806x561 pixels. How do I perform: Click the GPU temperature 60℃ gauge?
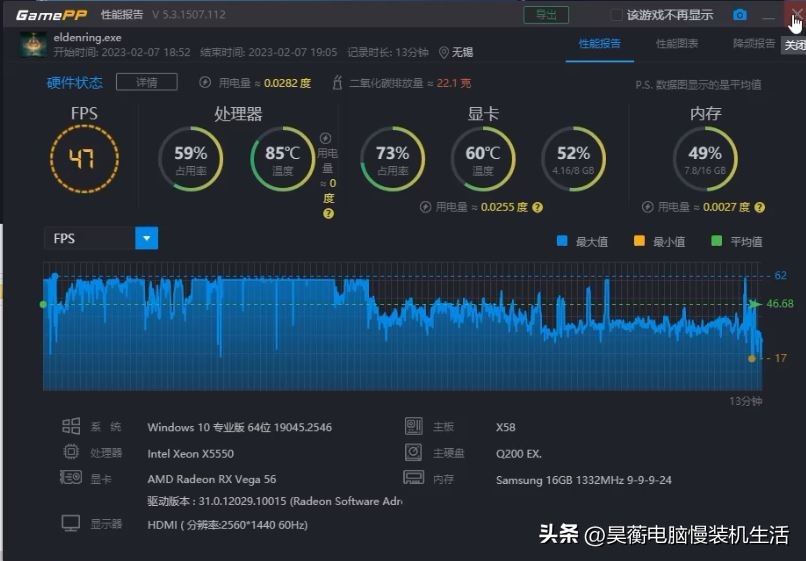483,159
